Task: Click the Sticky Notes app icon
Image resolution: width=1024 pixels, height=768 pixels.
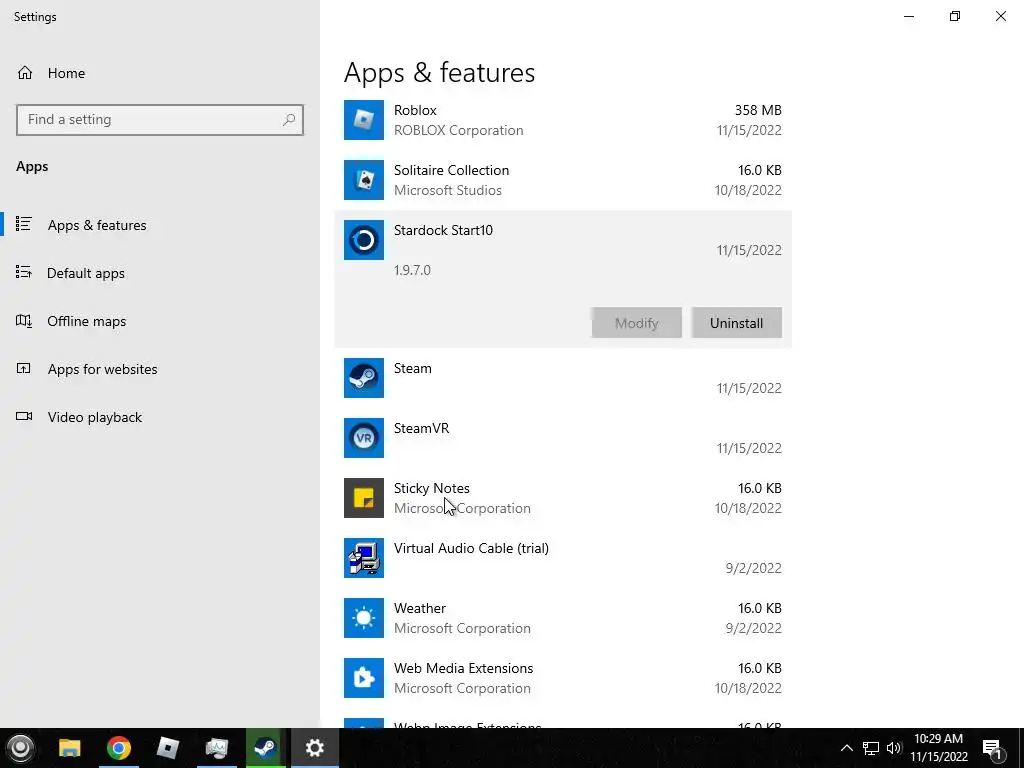Action: (364, 498)
